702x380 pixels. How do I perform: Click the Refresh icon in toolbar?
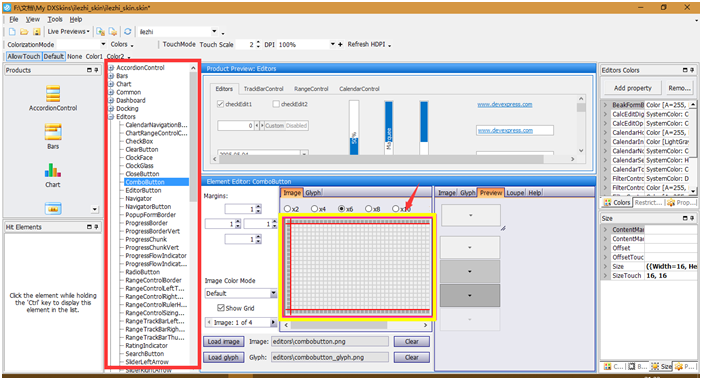tap(128, 32)
